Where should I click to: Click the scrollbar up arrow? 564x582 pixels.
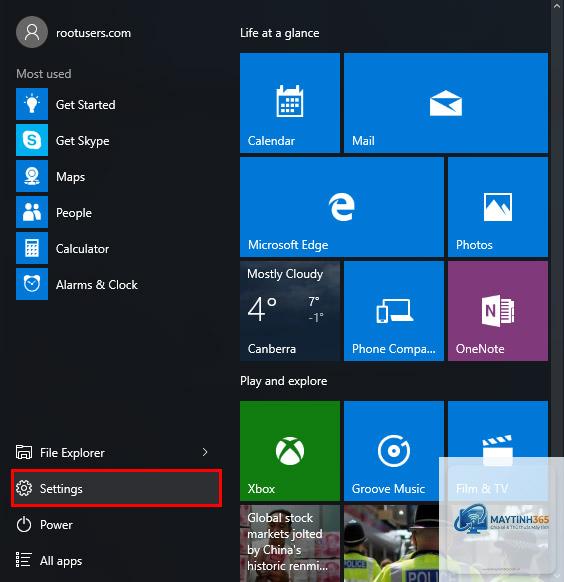[557, 6]
